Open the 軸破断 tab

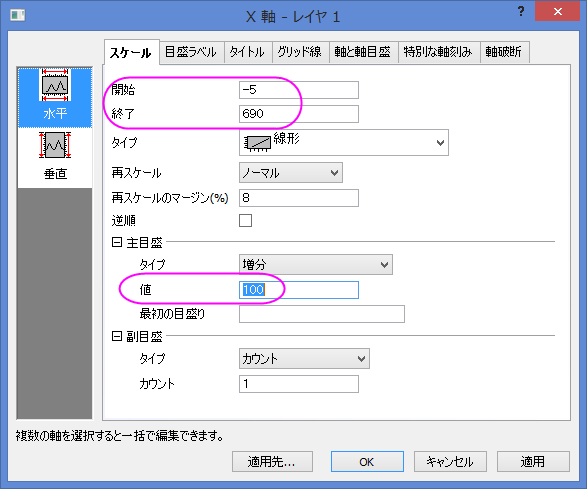[x=504, y=52]
